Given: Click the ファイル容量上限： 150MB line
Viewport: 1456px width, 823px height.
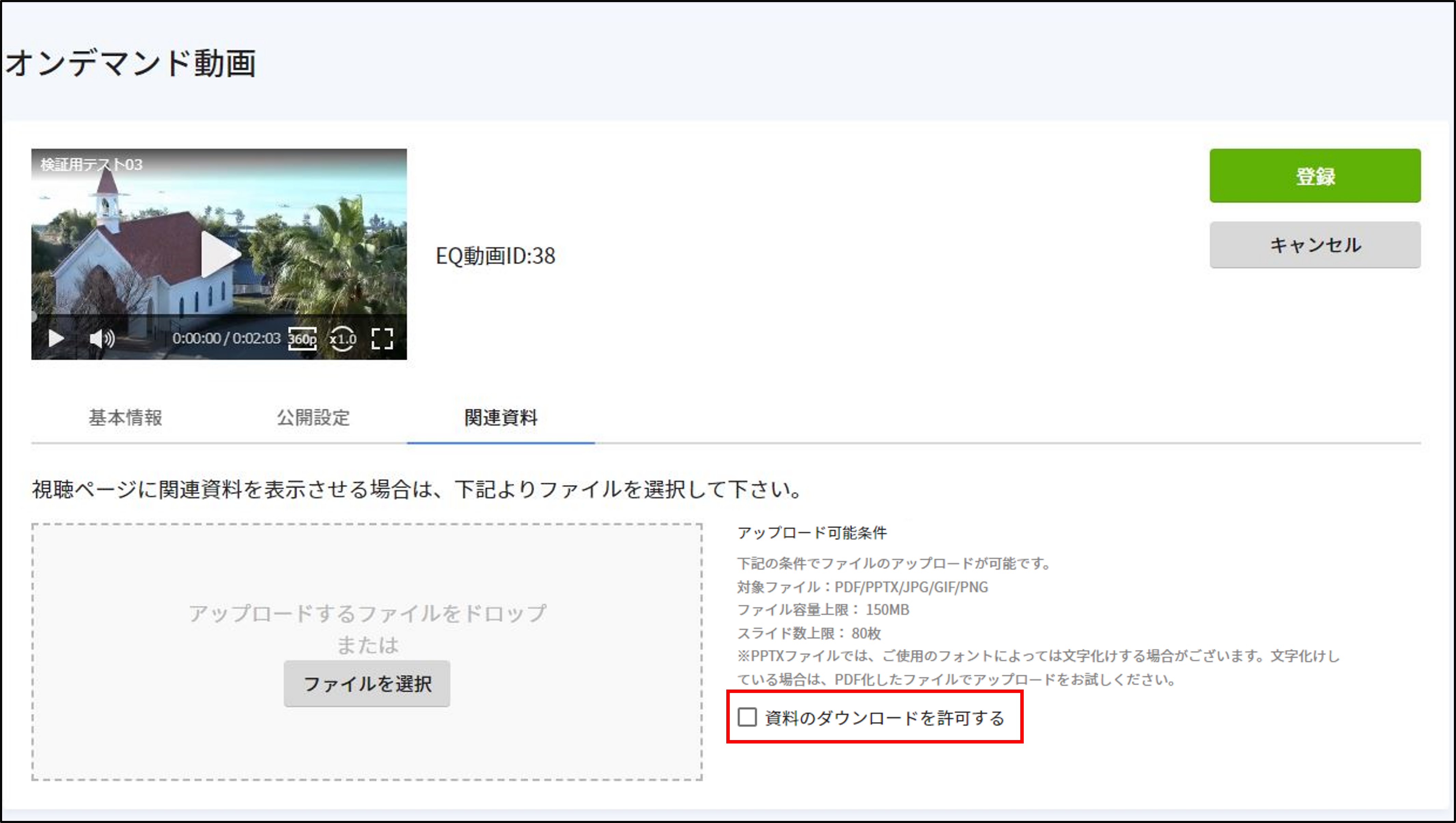Looking at the screenshot, I should pyautogui.click(x=823, y=610).
